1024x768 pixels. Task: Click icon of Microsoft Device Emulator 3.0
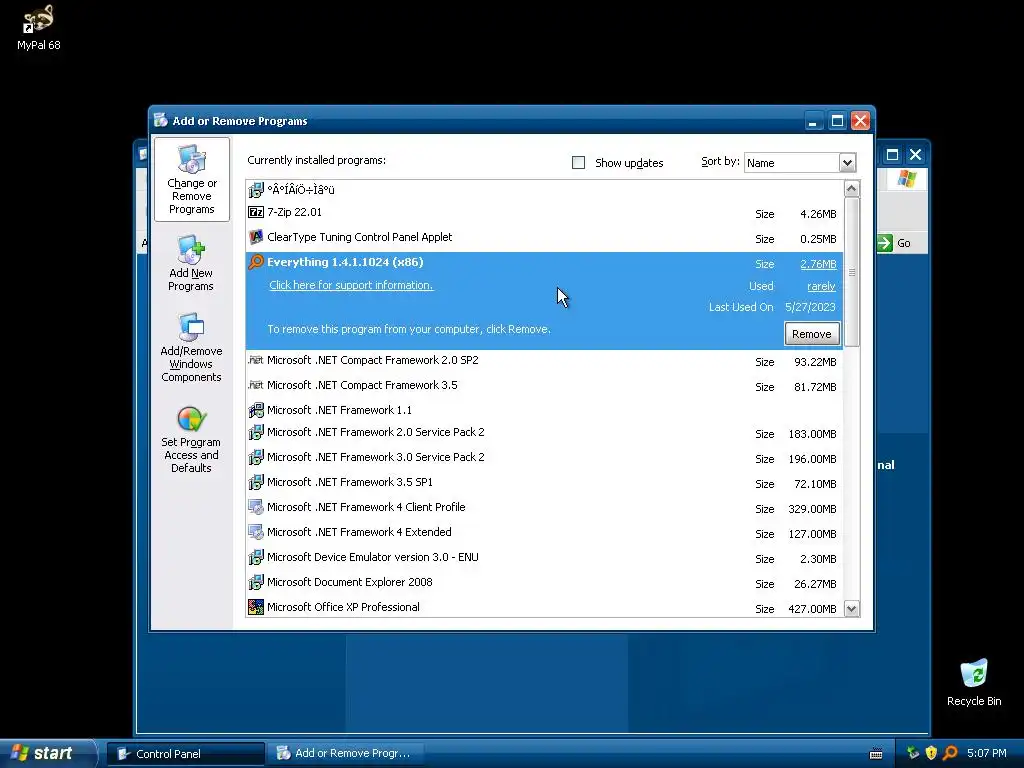coord(256,557)
